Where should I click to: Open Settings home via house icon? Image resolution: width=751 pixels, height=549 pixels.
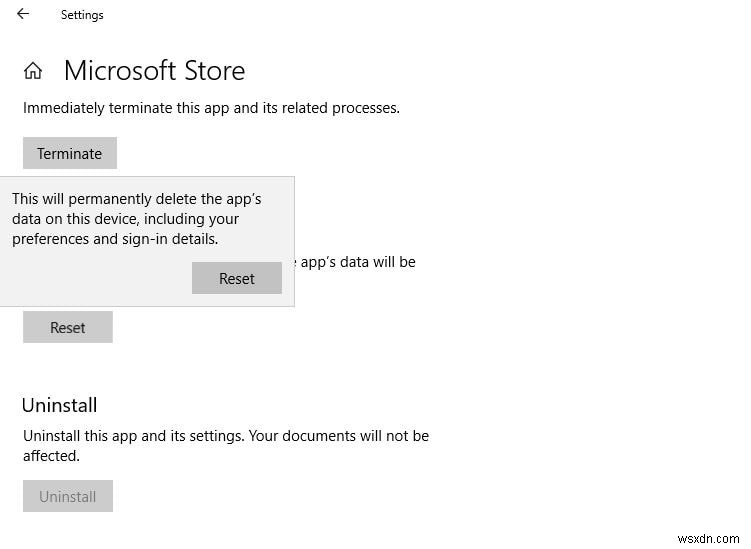coord(33,71)
